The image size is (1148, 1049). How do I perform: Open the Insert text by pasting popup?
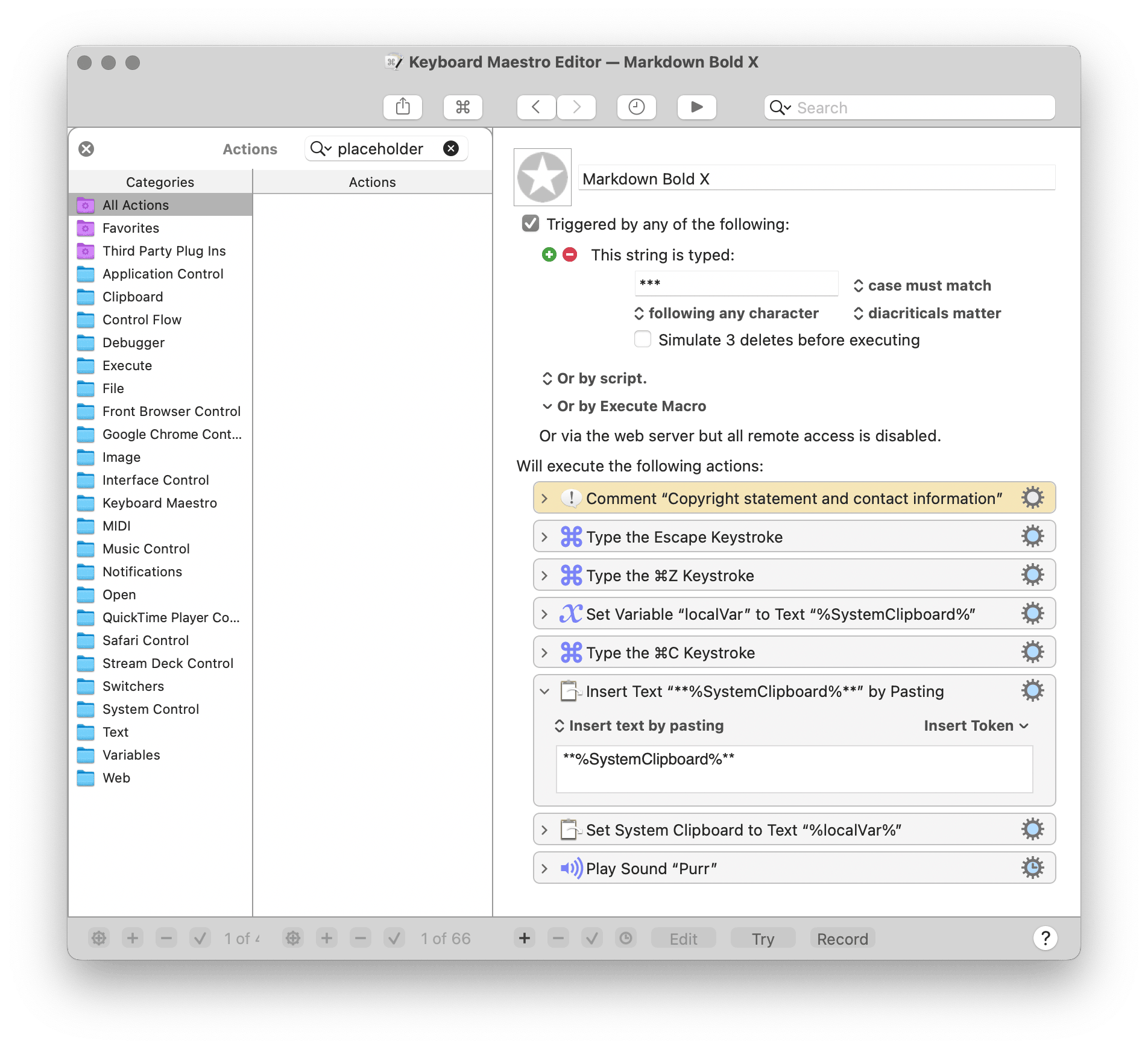[639, 725]
